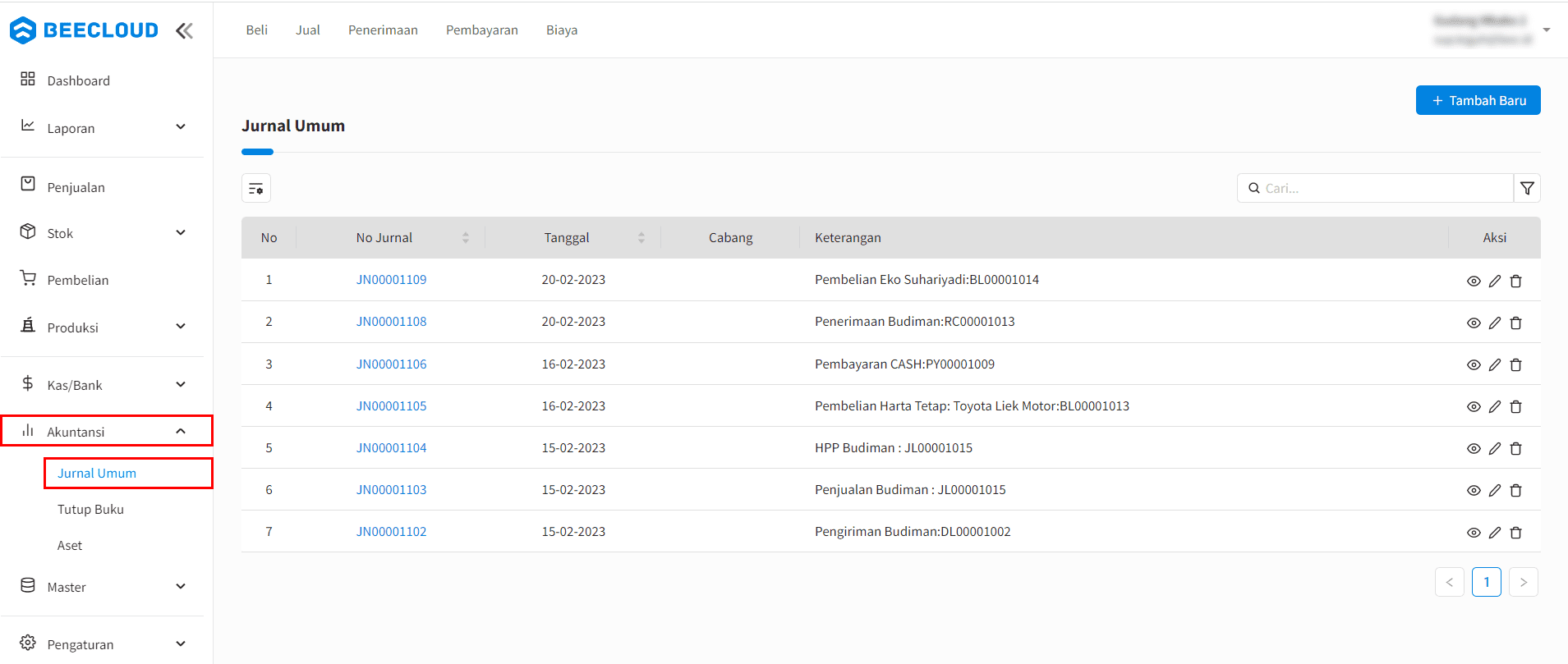Screen dimensions: 1568x664
Task: Open Dashboard from sidebar icon
Action: (x=28, y=79)
